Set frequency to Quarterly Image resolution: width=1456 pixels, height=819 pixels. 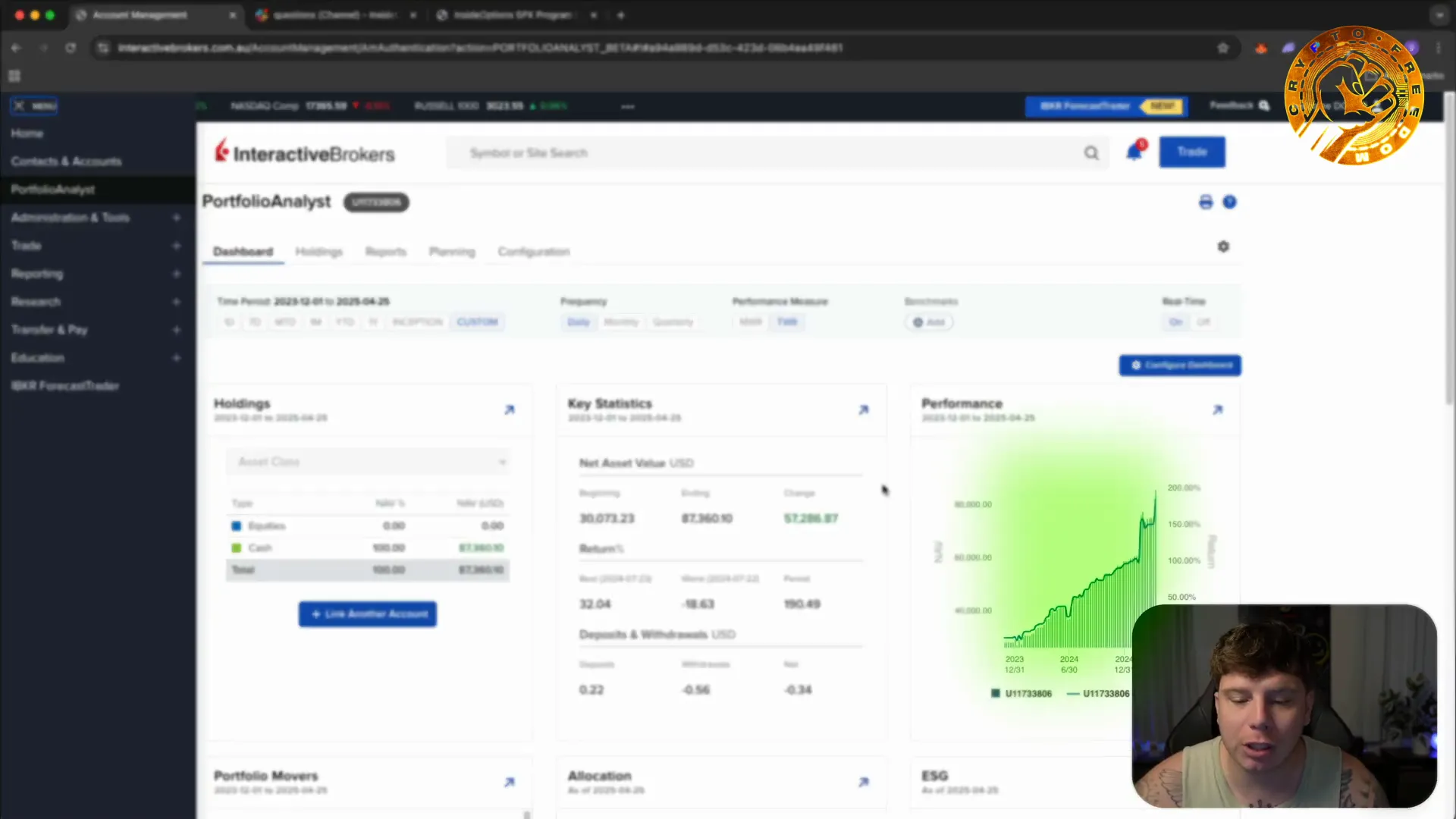(x=673, y=322)
